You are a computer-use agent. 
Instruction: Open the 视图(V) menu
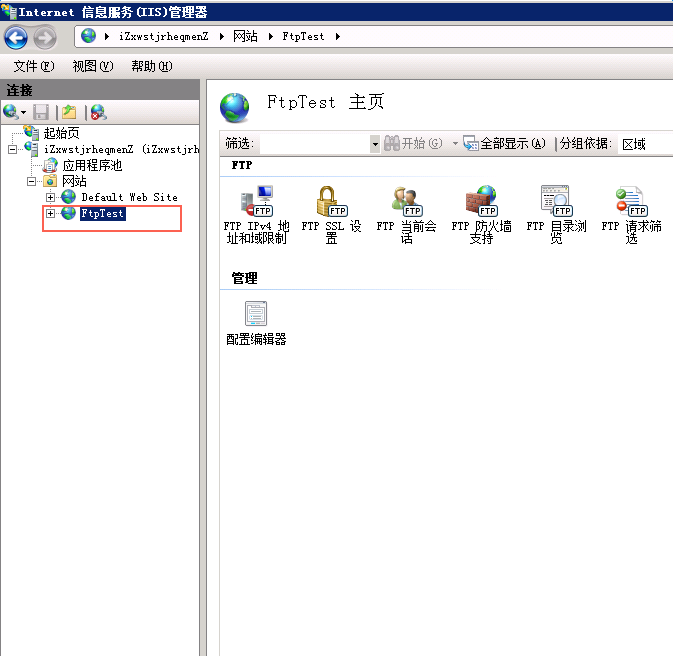point(93,66)
